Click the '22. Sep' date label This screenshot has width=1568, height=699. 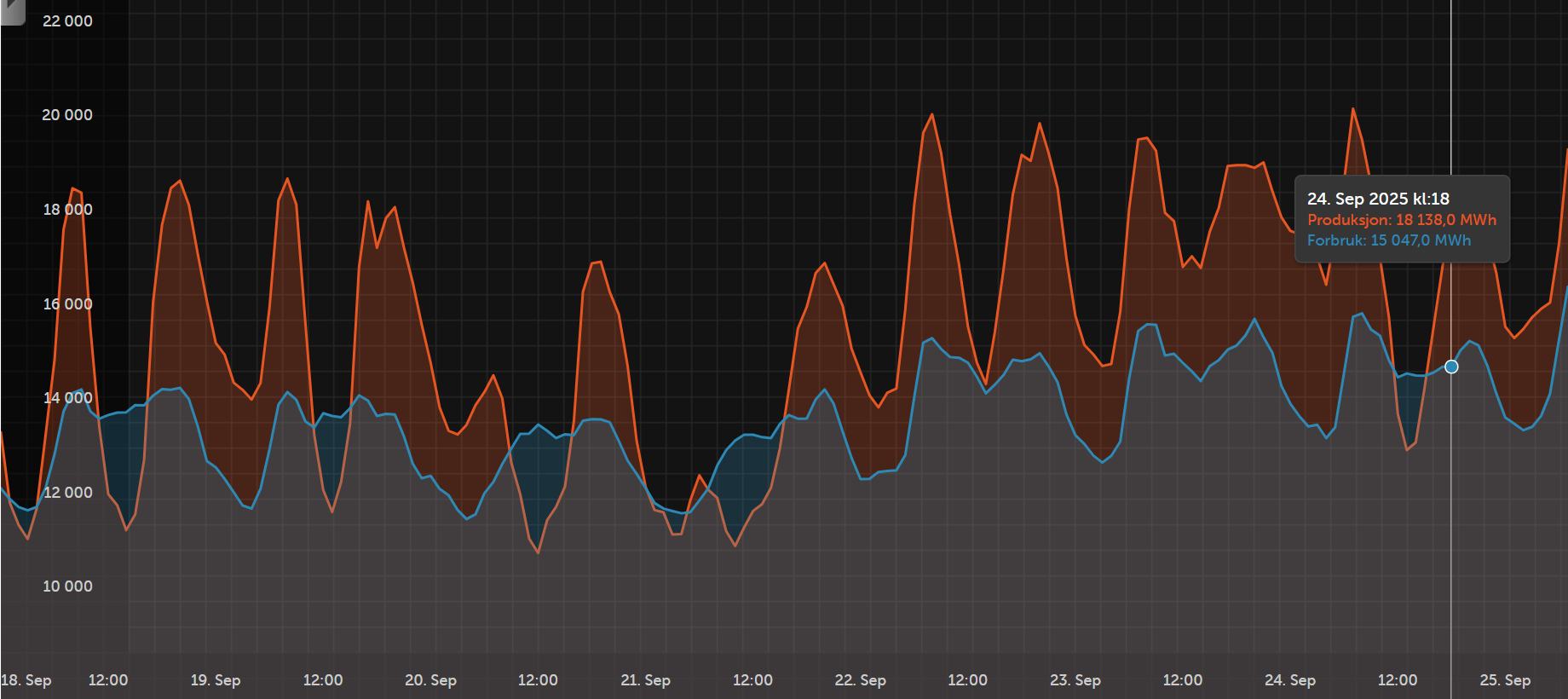[861, 680]
